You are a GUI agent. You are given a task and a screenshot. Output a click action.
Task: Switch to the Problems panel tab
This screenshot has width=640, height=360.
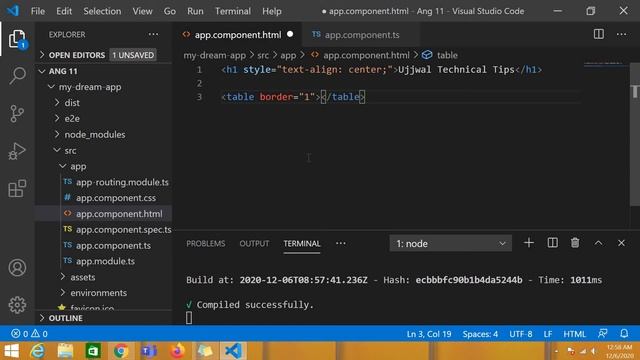pyautogui.click(x=206, y=243)
